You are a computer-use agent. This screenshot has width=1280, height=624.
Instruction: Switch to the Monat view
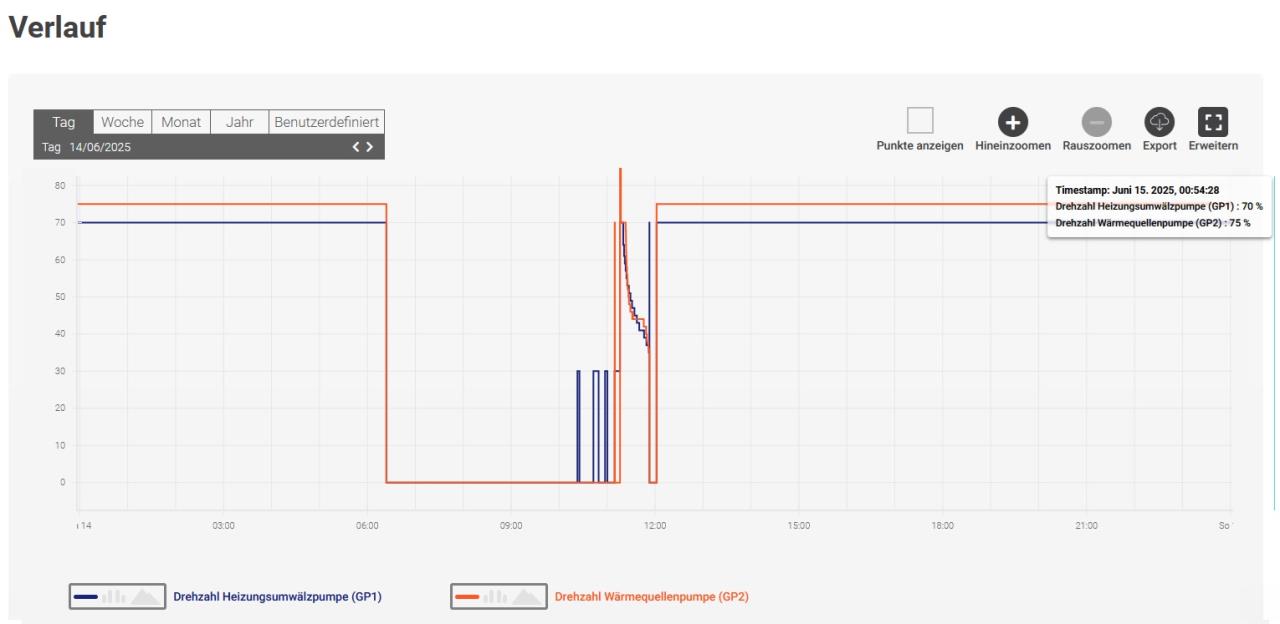click(181, 122)
